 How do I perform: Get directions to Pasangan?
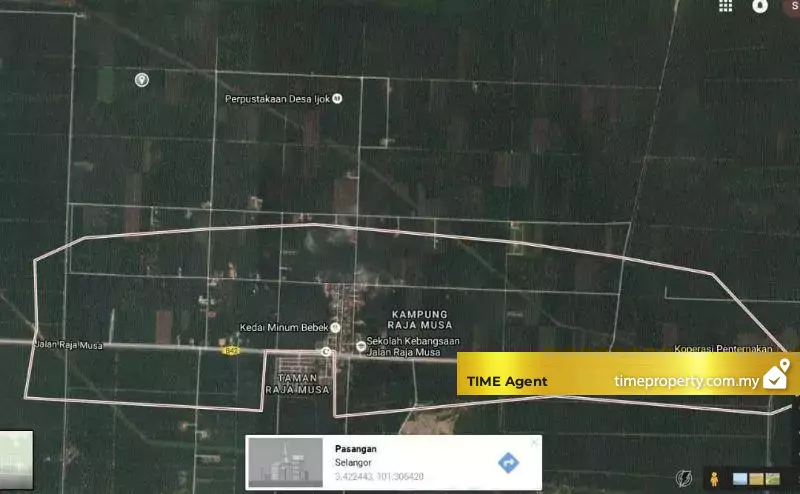point(508,462)
